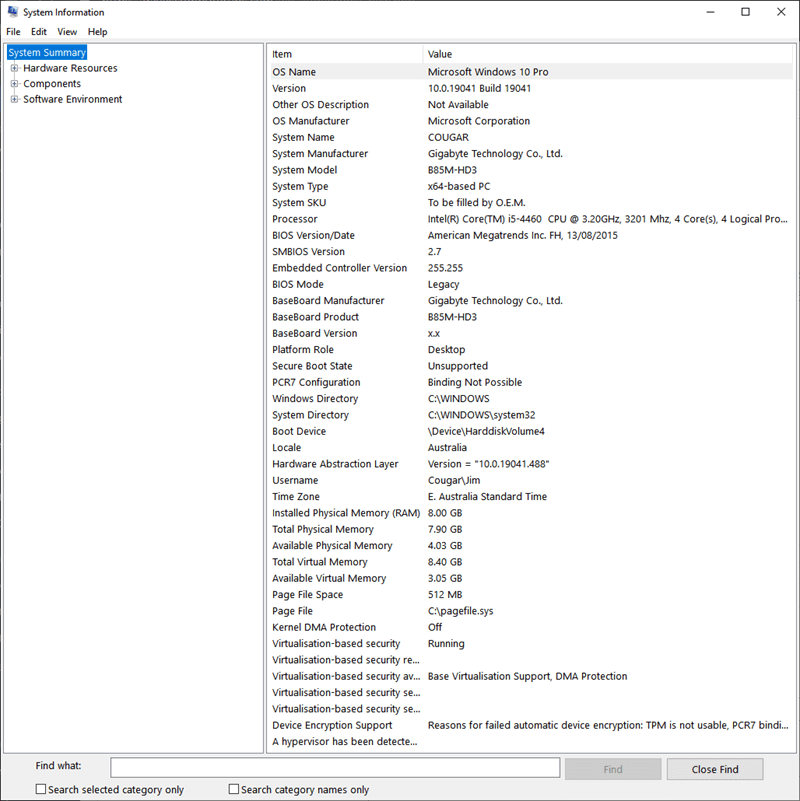Select the Page File Space row
Viewport: 800px width, 801px height.
click(x=531, y=595)
